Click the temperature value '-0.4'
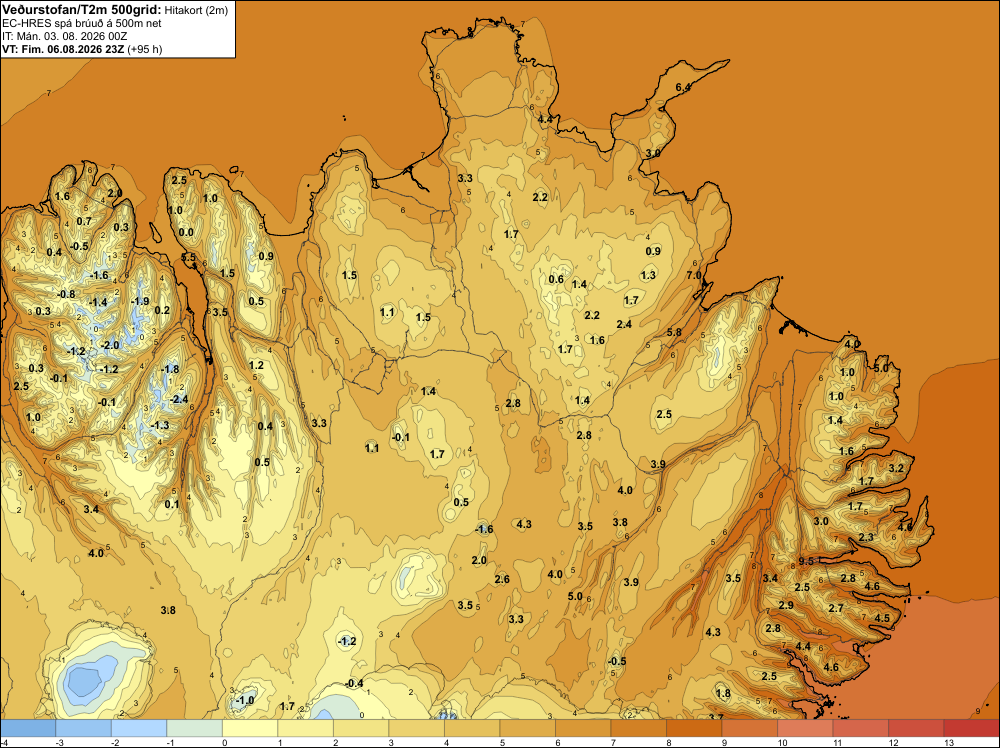 pyautogui.click(x=354, y=684)
